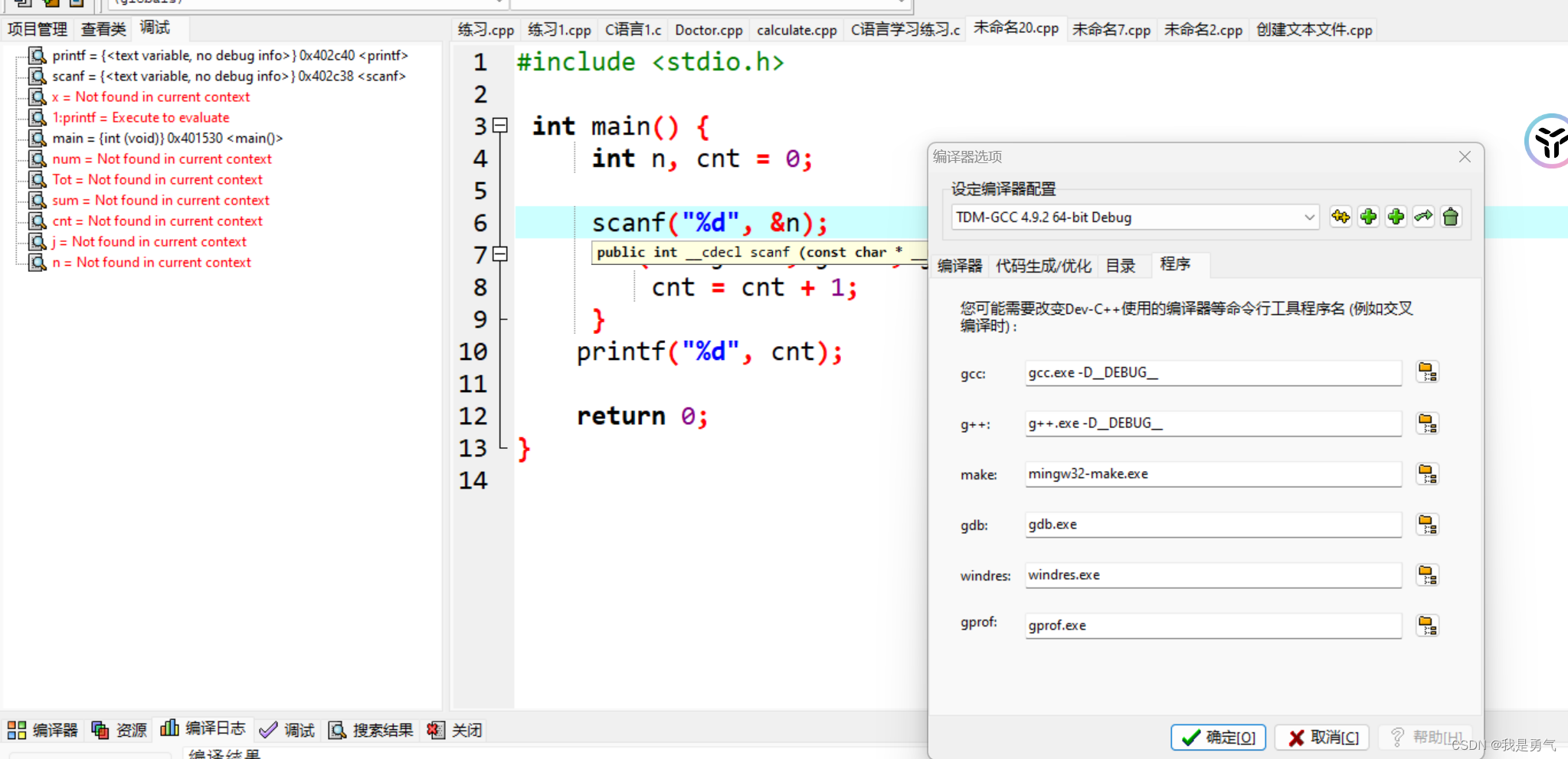Select watch 'sum = Not found in current context'
Viewport: 1568px width, 759px height.
[161, 200]
